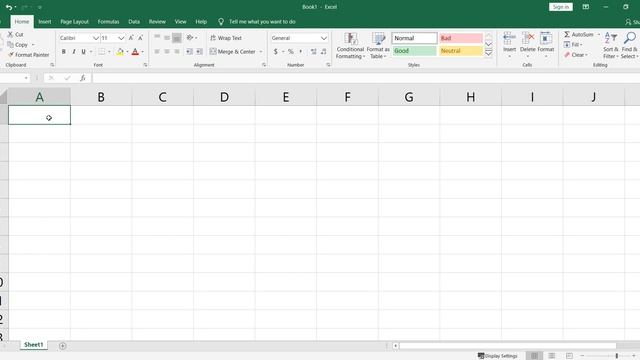Open the font size 11 dropdown
This screenshot has height=360, width=640.
121,38
